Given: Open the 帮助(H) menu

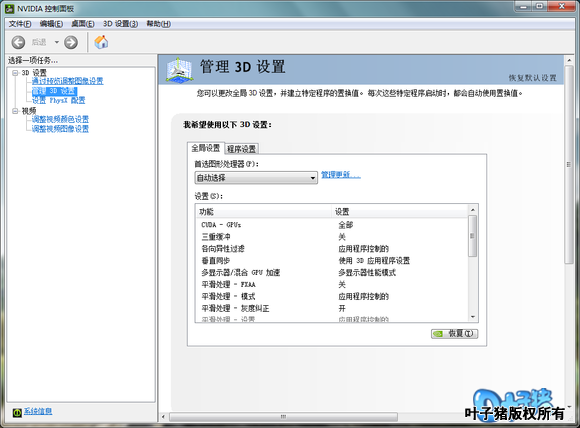Looking at the screenshot, I should (x=158, y=24).
